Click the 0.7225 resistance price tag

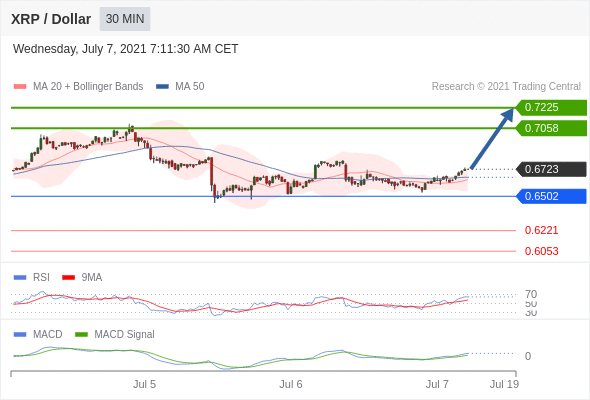[551, 108]
